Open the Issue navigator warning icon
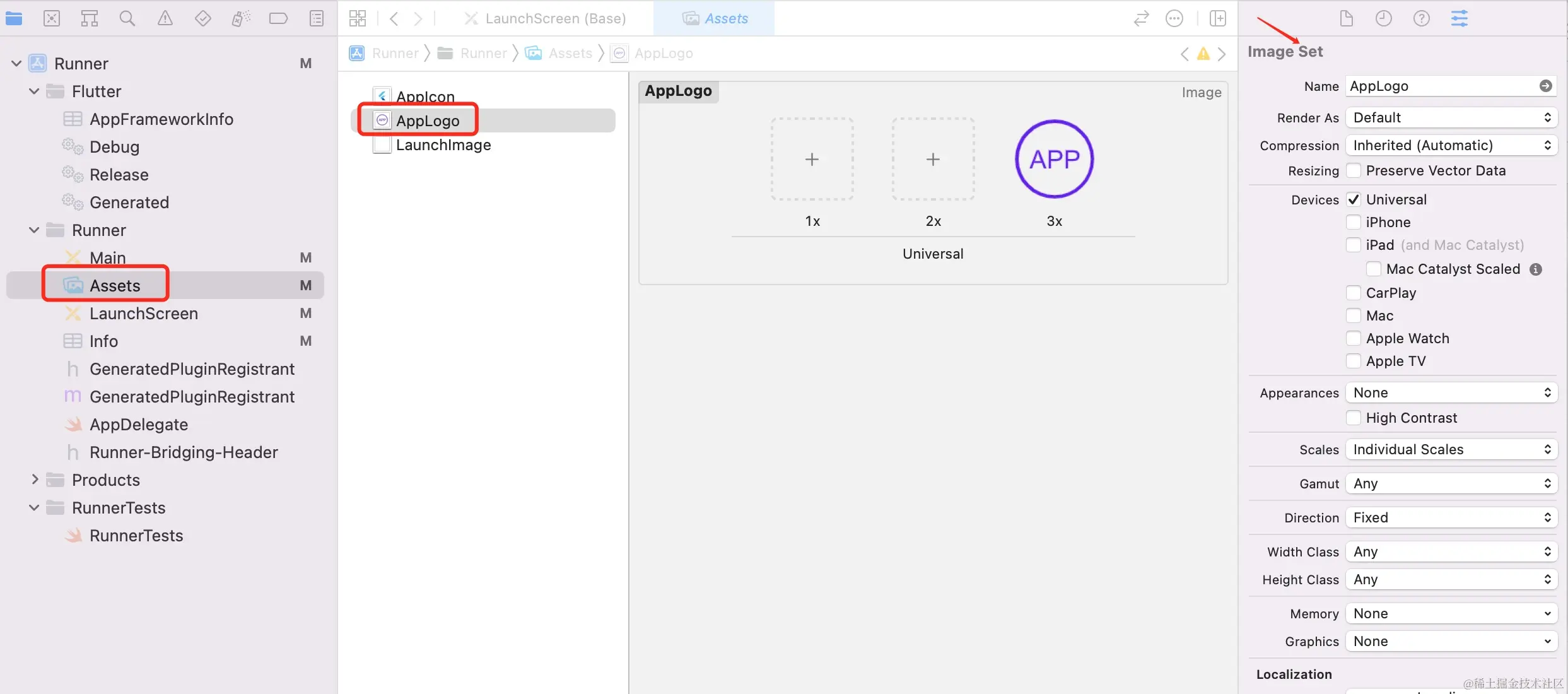 [x=165, y=18]
